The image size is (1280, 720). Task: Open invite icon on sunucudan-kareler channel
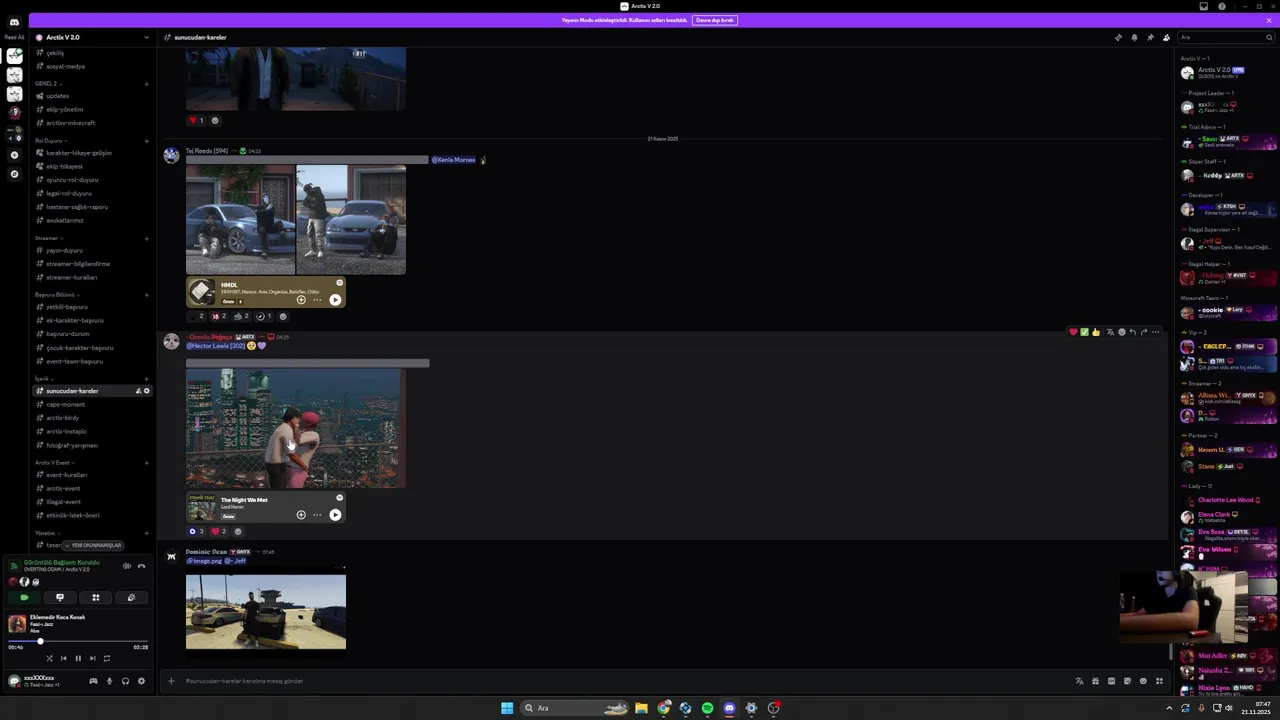(138, 391)
